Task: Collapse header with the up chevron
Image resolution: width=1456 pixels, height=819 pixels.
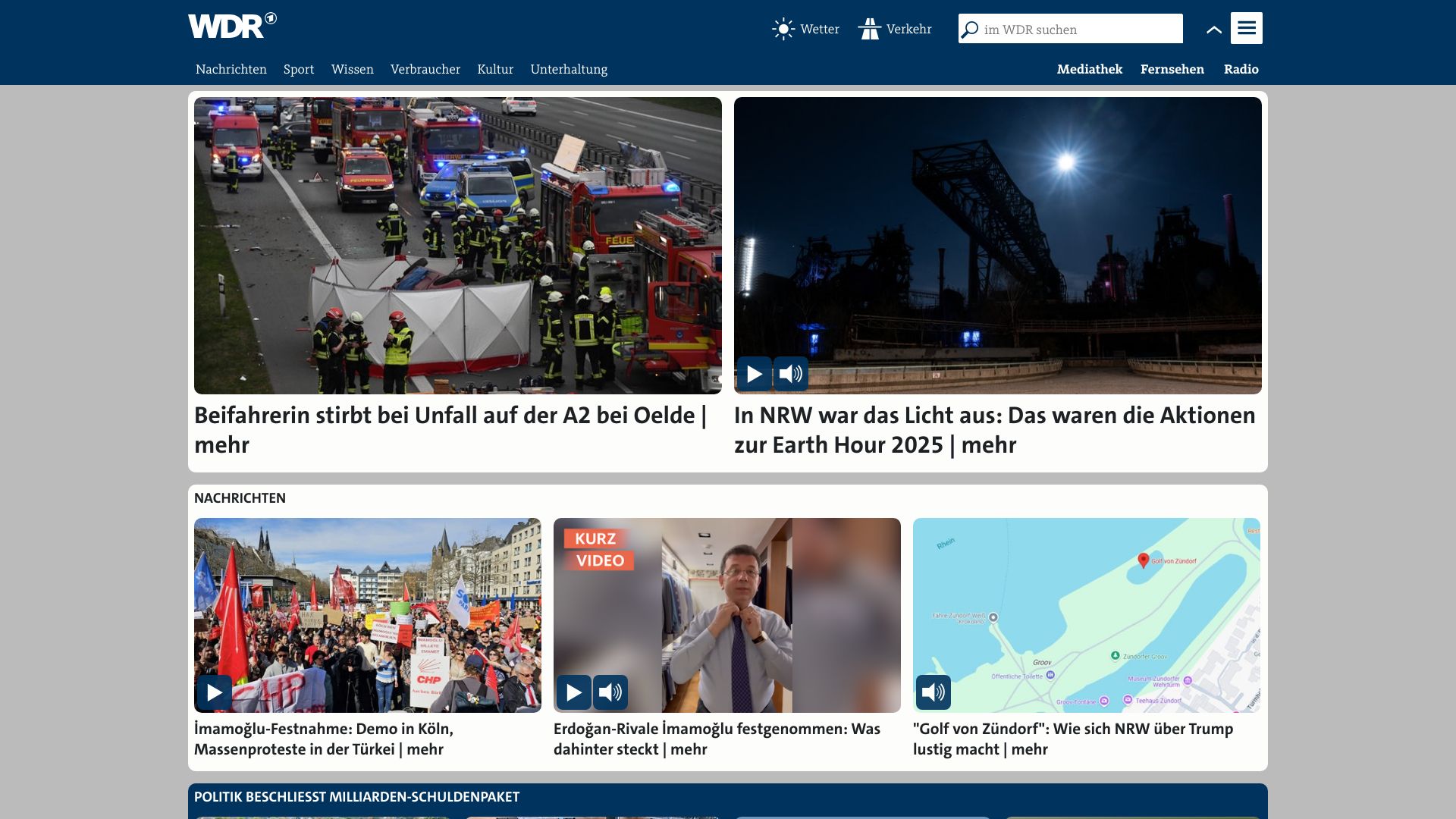Action: (x=1213, y=30)
